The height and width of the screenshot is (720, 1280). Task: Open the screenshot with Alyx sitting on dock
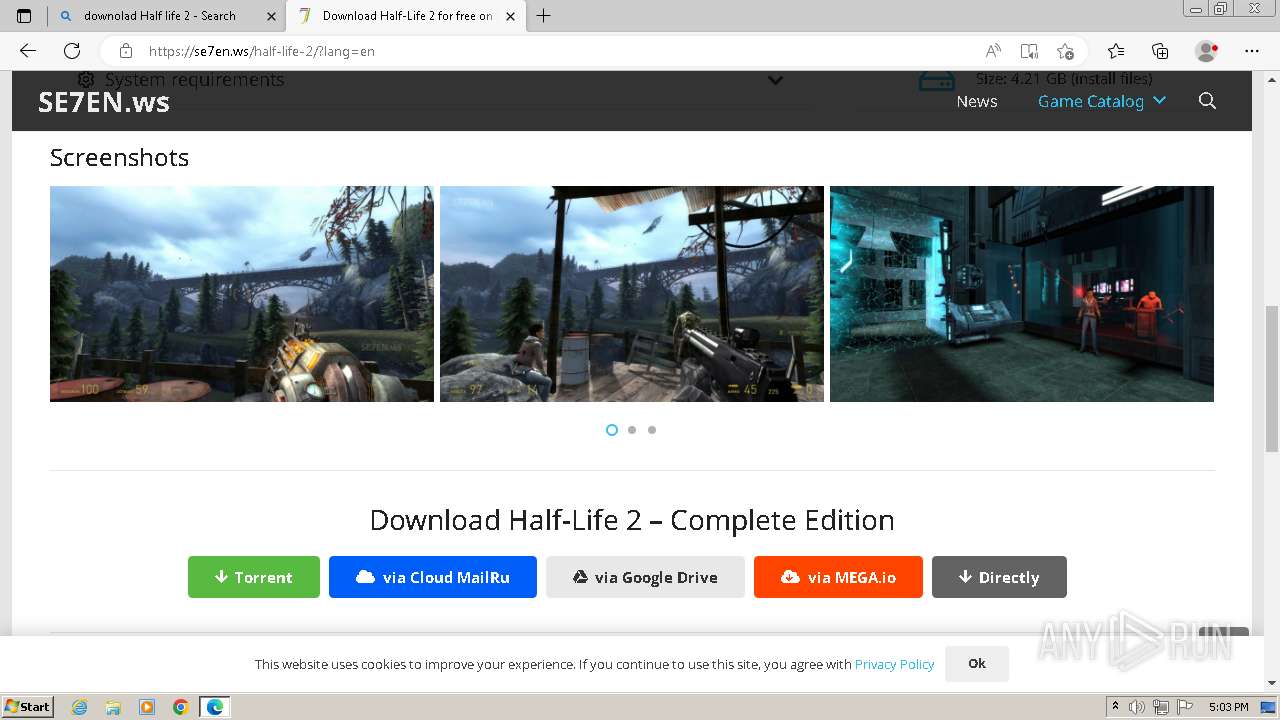coord(632,294)
